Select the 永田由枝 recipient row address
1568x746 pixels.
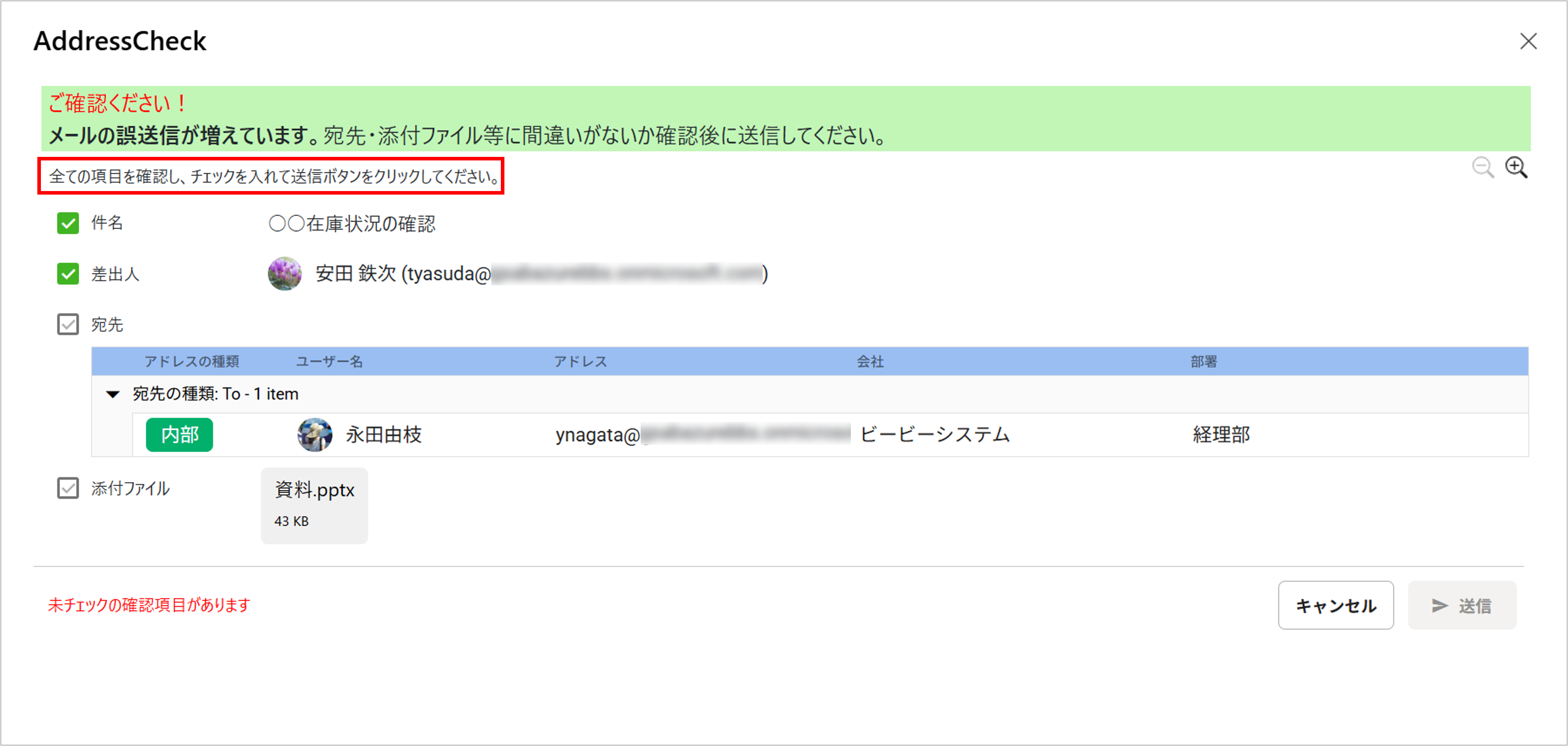598,435
